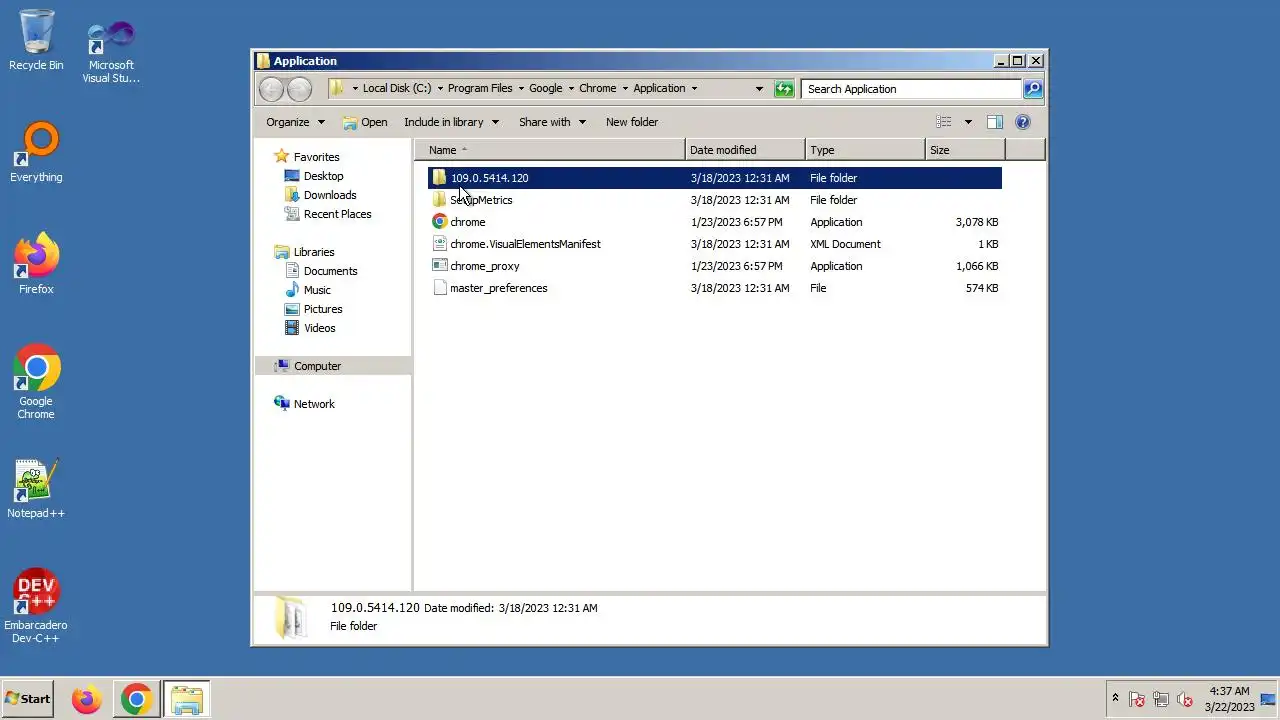
Task: Sort by Date modified column header
Action: (745, 150)
